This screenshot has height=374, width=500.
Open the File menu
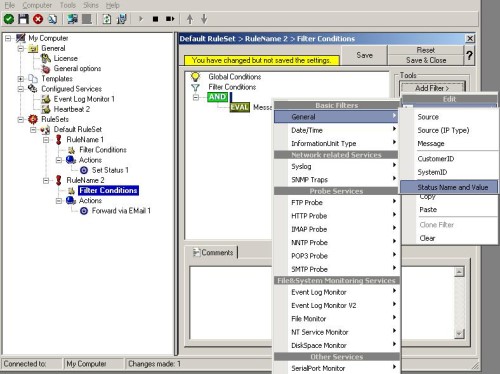[10, 5]
